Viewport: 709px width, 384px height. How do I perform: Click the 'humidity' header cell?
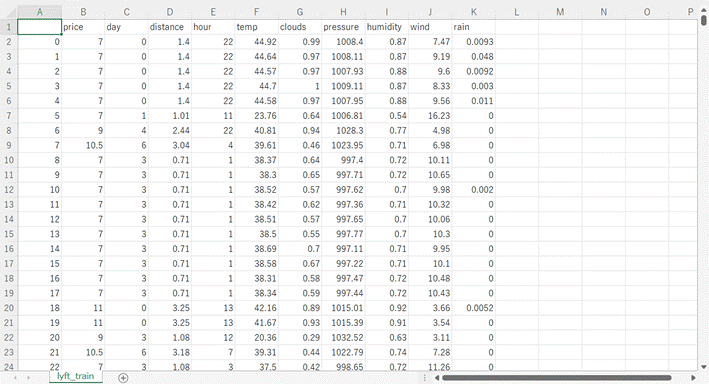coord(387,27)
